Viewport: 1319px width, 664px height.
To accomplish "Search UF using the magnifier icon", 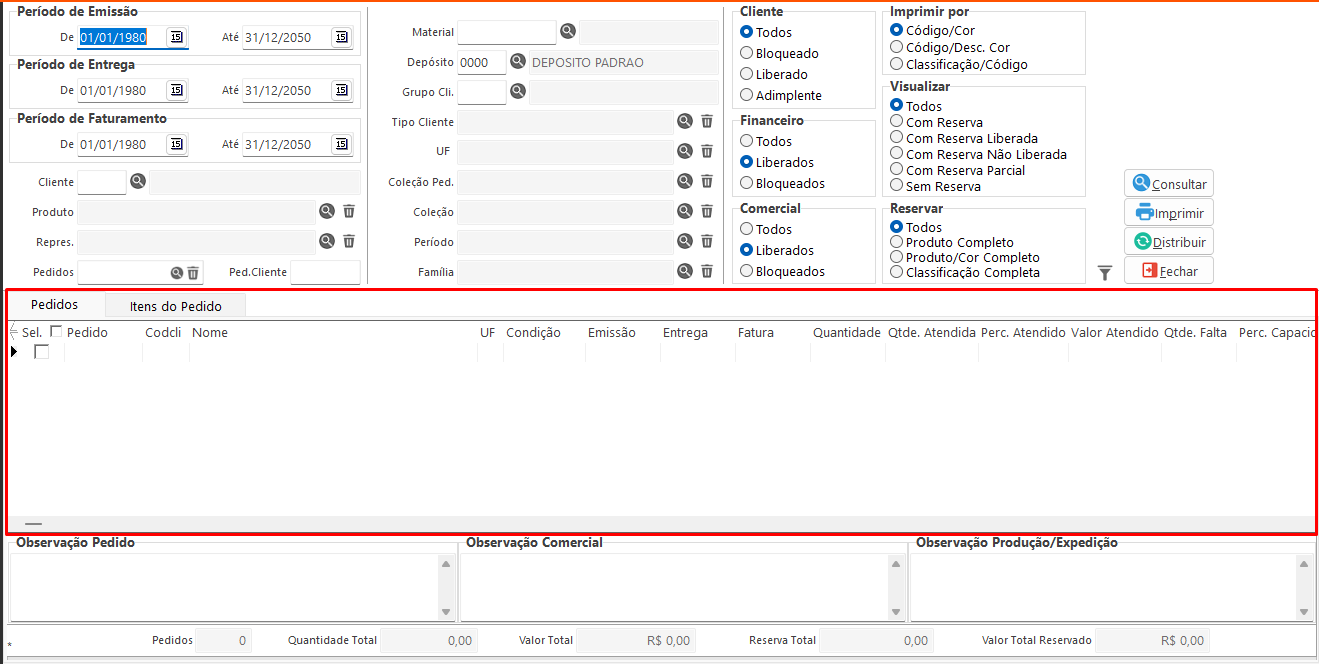I will point(685,151).
